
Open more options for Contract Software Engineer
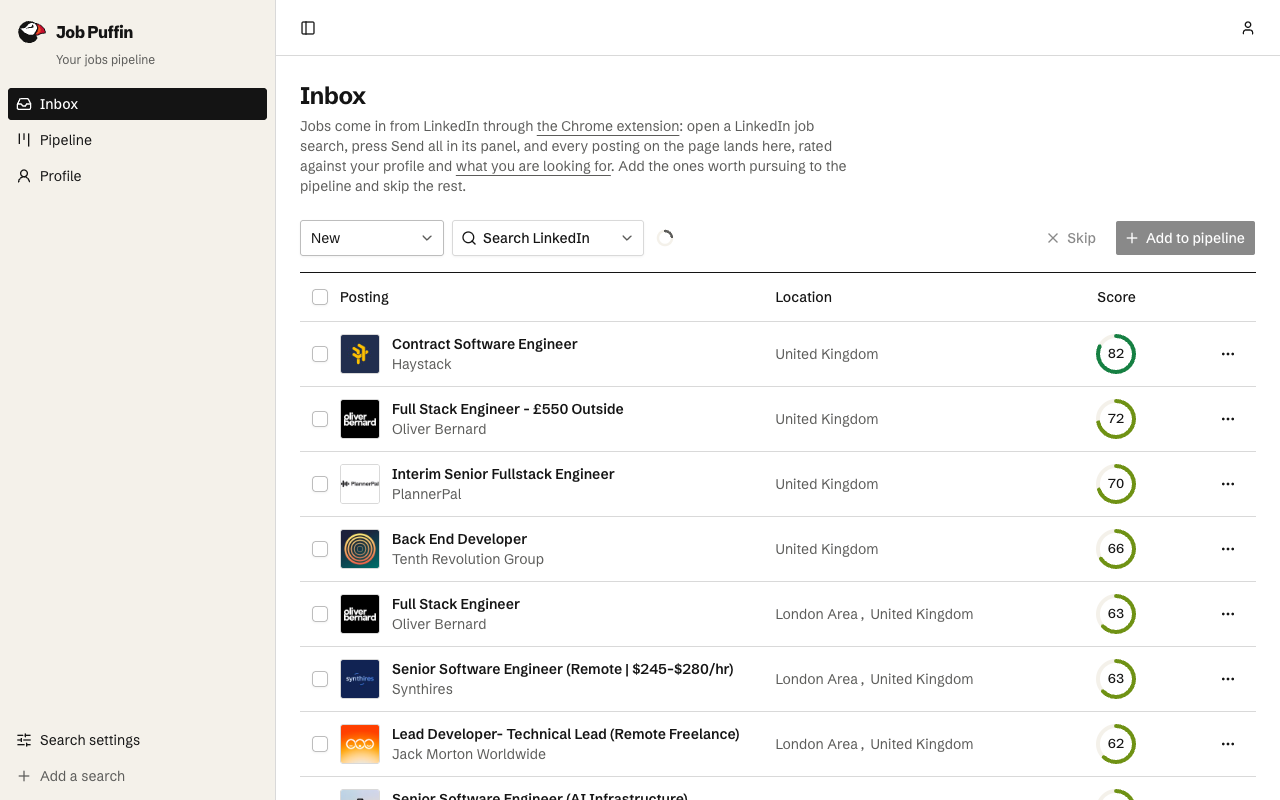(x=1228, y=354)
